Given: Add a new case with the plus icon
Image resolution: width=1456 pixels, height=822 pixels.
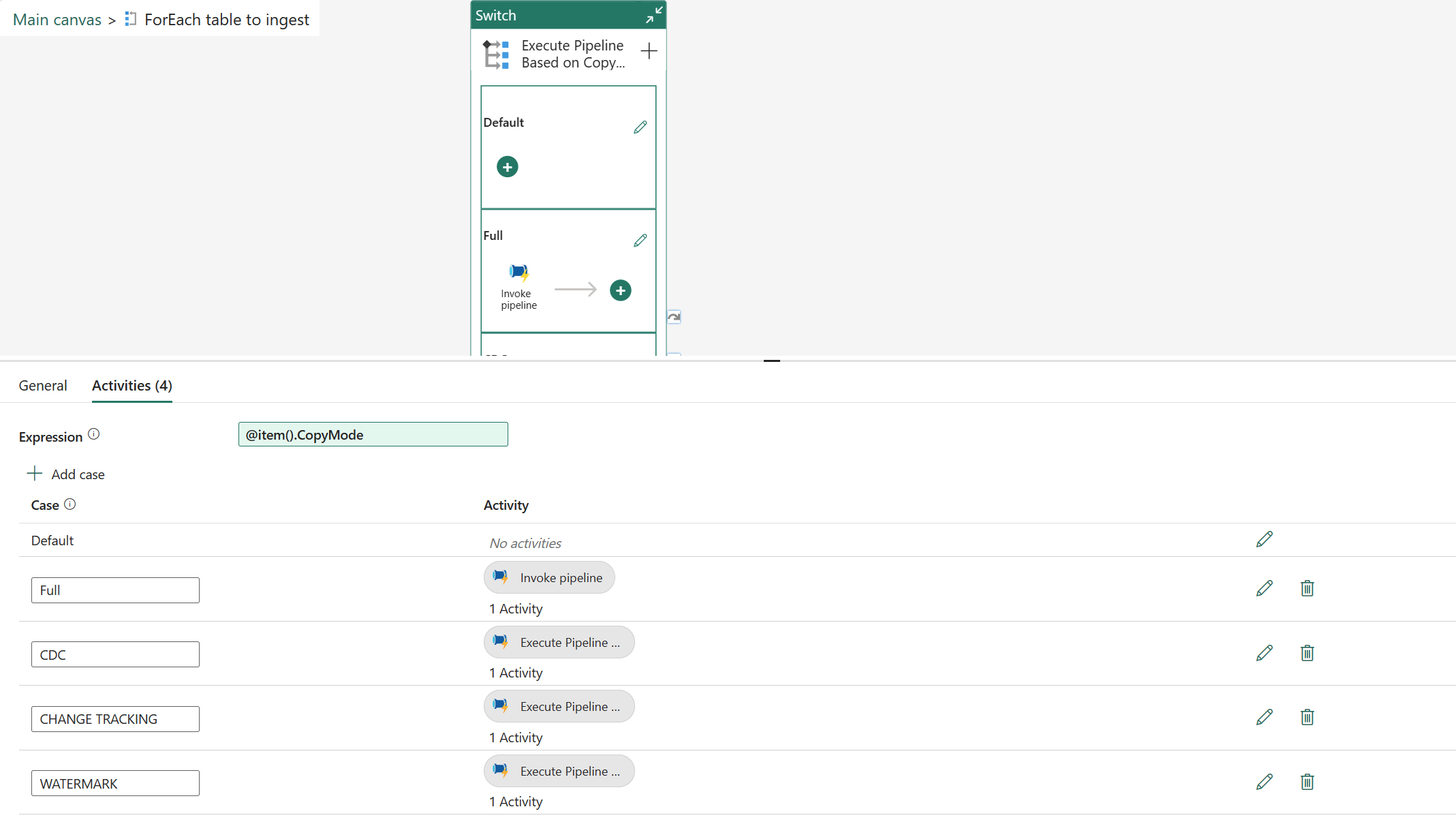Looking at the screenshot, I should (649, 50).
